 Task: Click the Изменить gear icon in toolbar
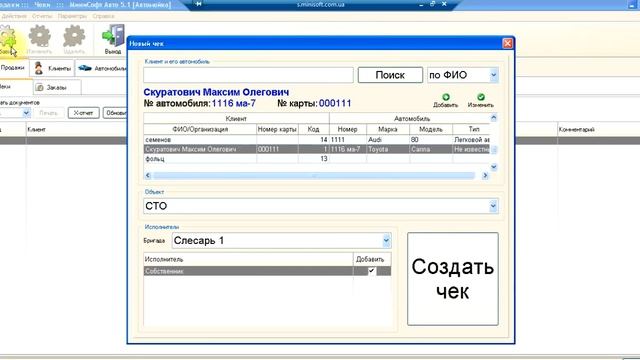(x=40, y=36)
